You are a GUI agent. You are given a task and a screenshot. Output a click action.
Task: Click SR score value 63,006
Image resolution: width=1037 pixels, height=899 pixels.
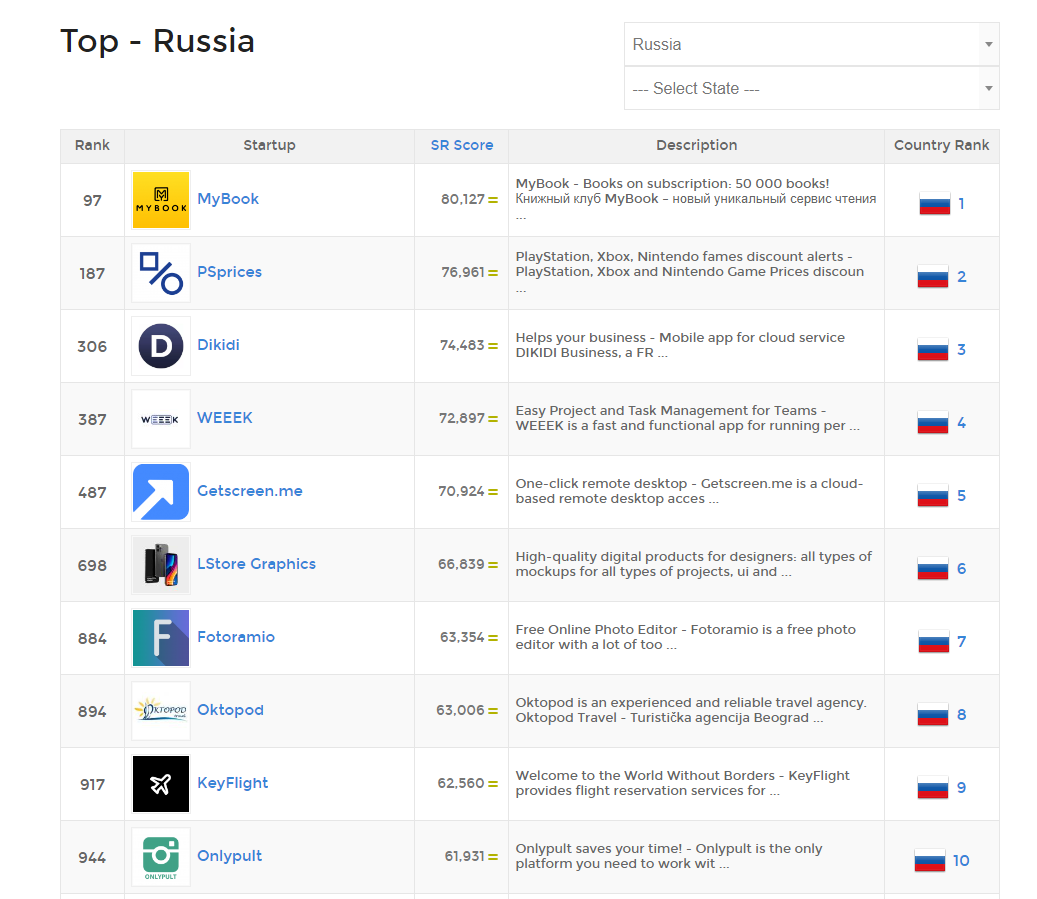point(460,710)
